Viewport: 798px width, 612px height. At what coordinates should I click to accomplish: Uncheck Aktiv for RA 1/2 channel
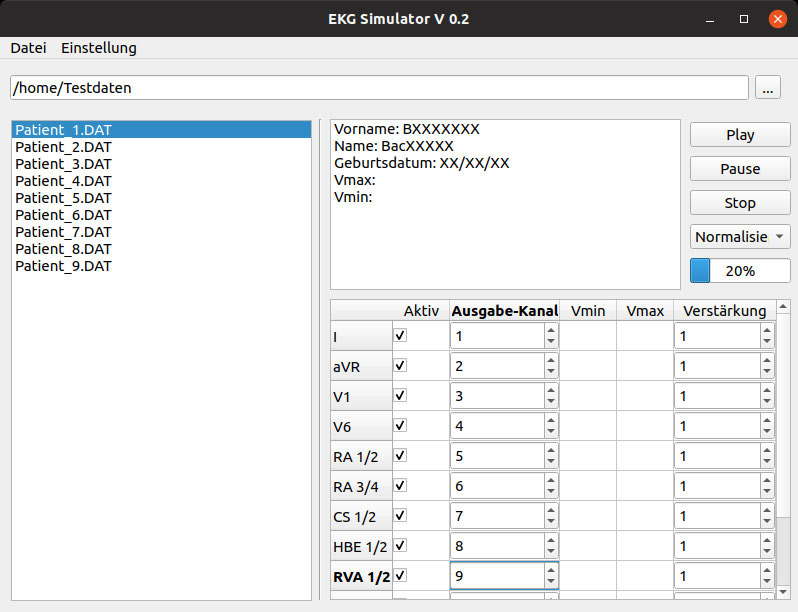coord(401,456)
